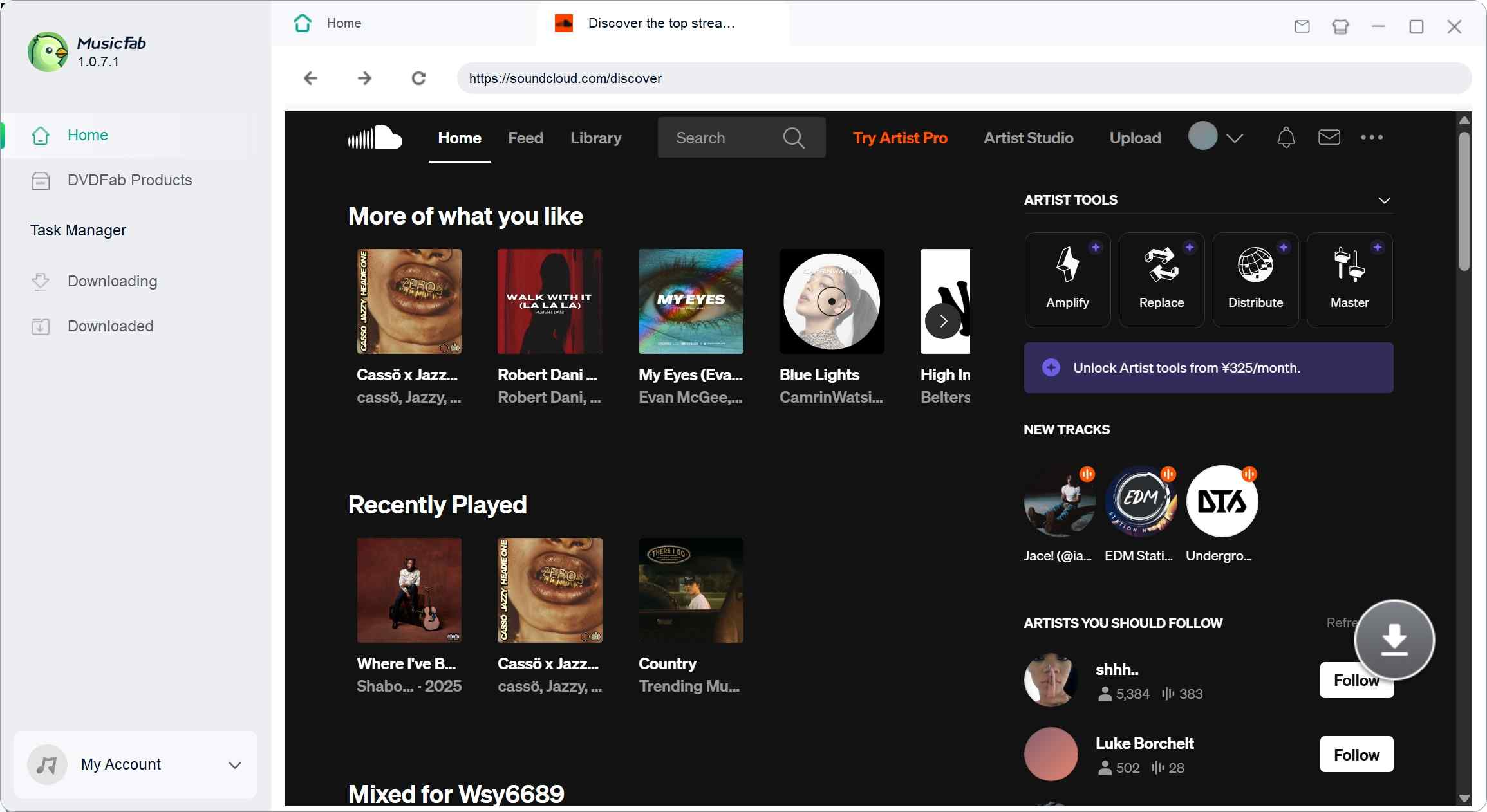Screen dimensions: 1487x812
Task: Show the Downloading task list
Action: pyautogui.click(x=135, y=281)
